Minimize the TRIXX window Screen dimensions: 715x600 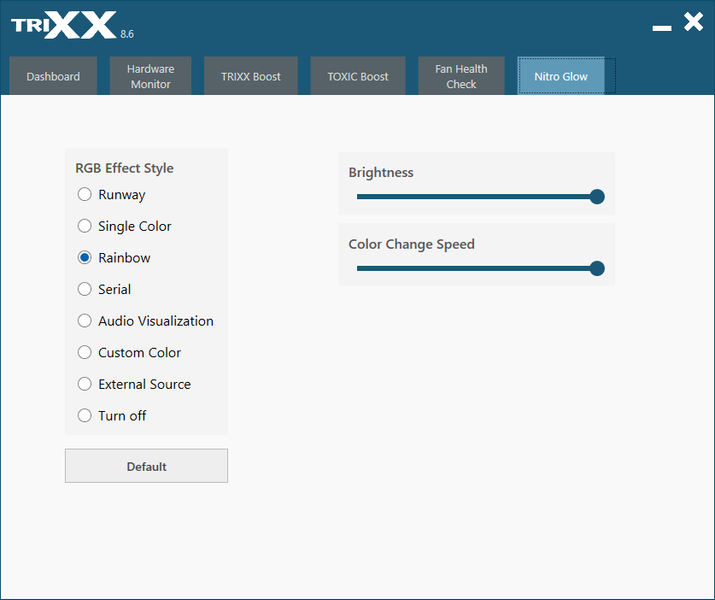662,28
